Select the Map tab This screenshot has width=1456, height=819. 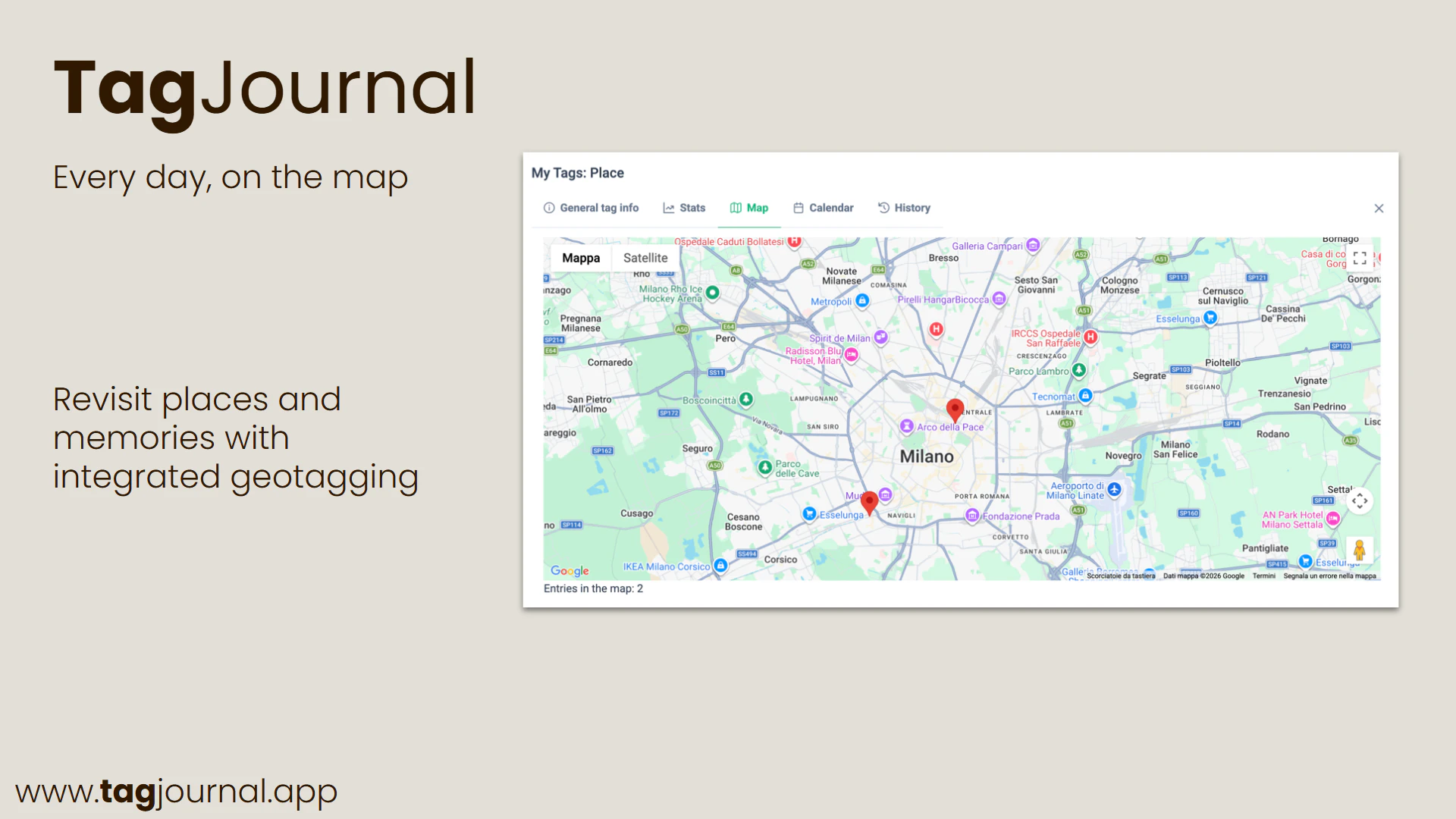click(749, 208)
